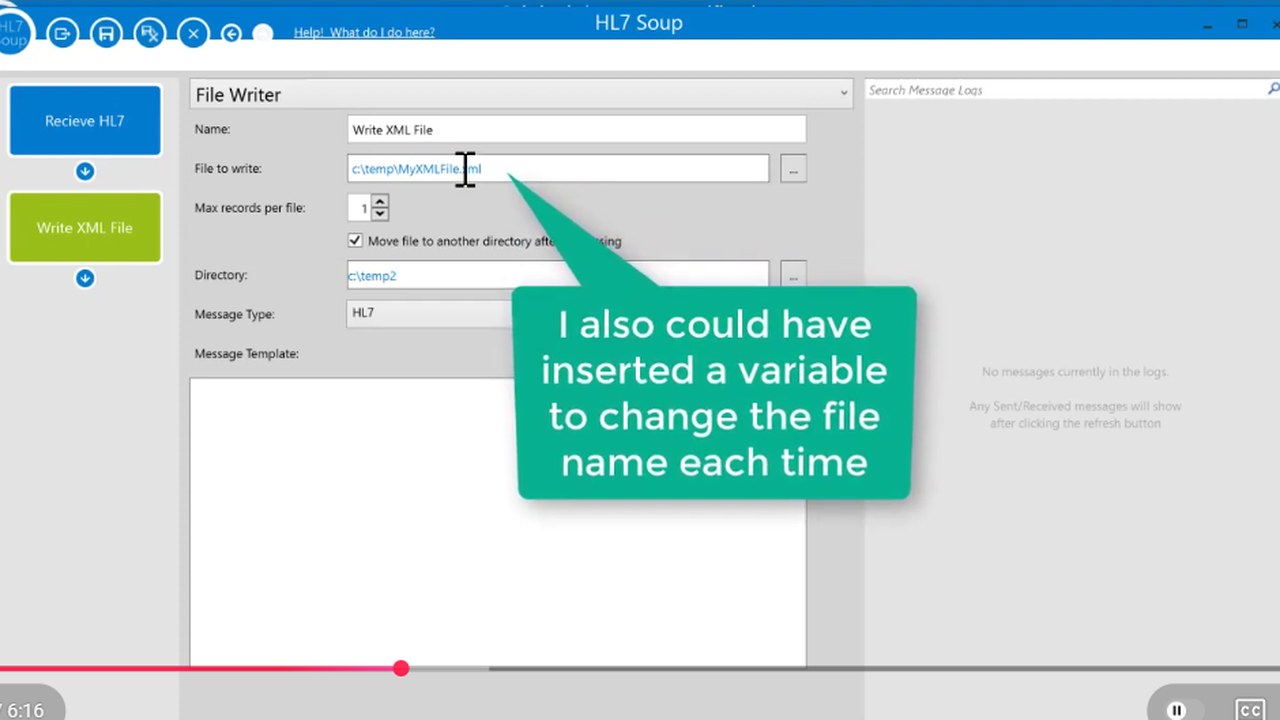Maximize the HL7 Soup window
Viewport: 1280px width, 720px height.
click(x=1242, y=24)
